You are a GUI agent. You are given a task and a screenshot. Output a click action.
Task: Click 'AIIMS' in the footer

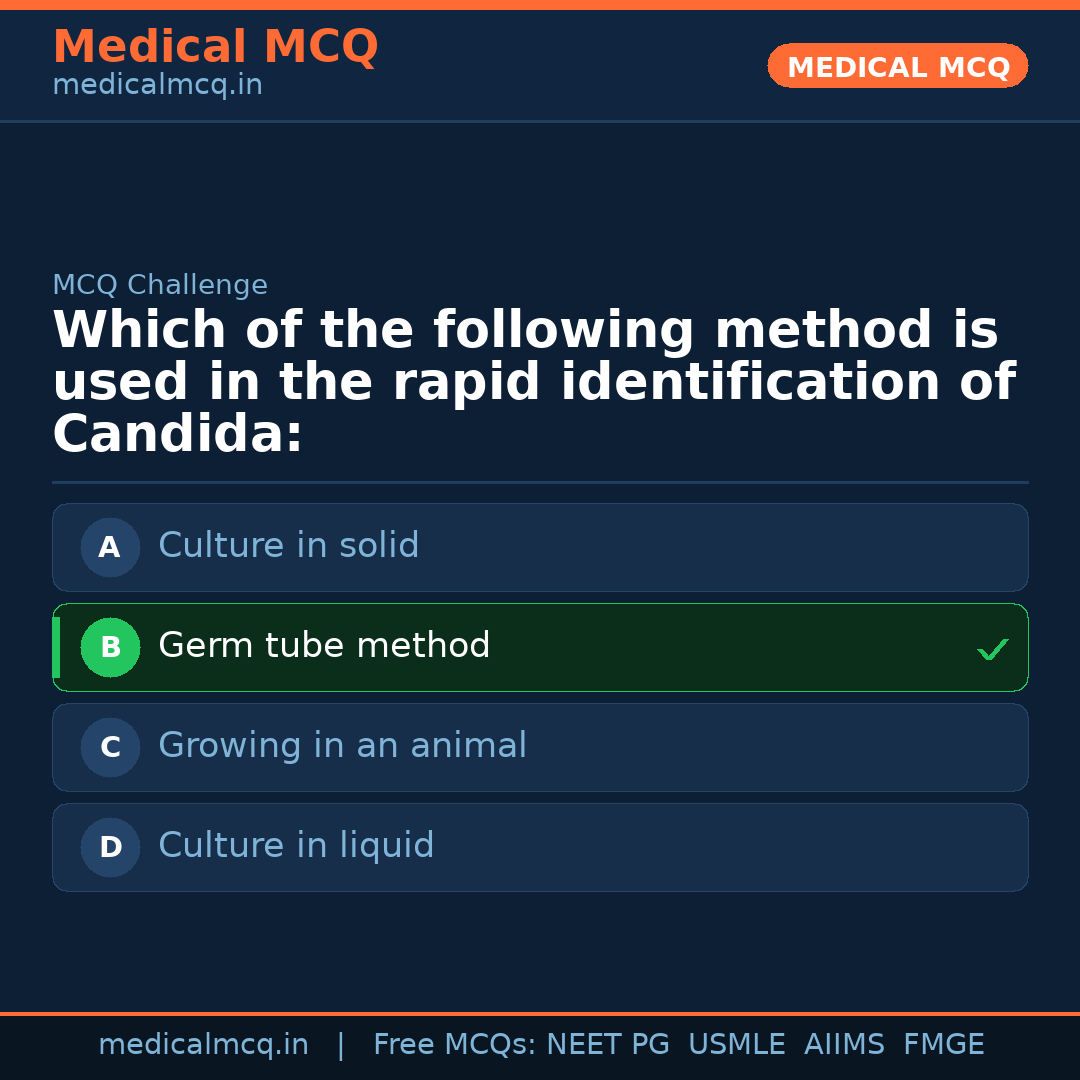pyautogui.click(x=844, y=1045)
